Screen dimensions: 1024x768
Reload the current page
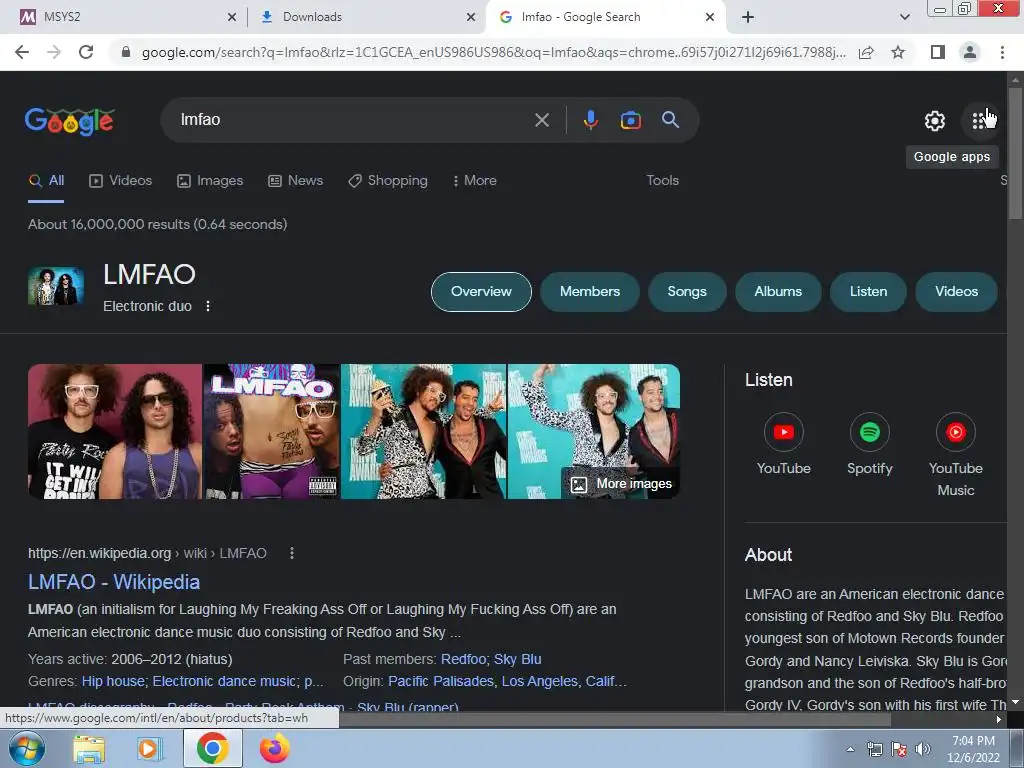pos(86,52)
